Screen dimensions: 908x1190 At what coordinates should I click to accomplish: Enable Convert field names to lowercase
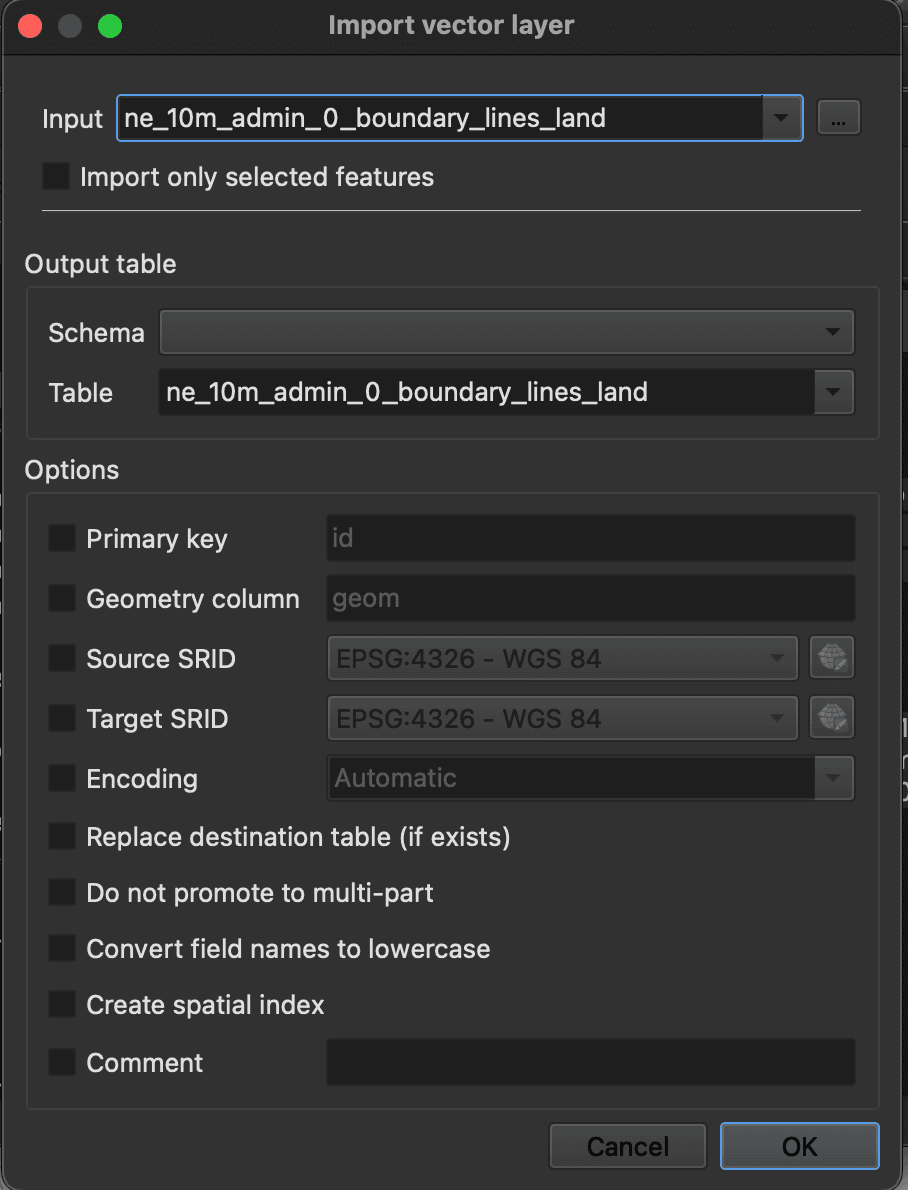click(60, 948)
